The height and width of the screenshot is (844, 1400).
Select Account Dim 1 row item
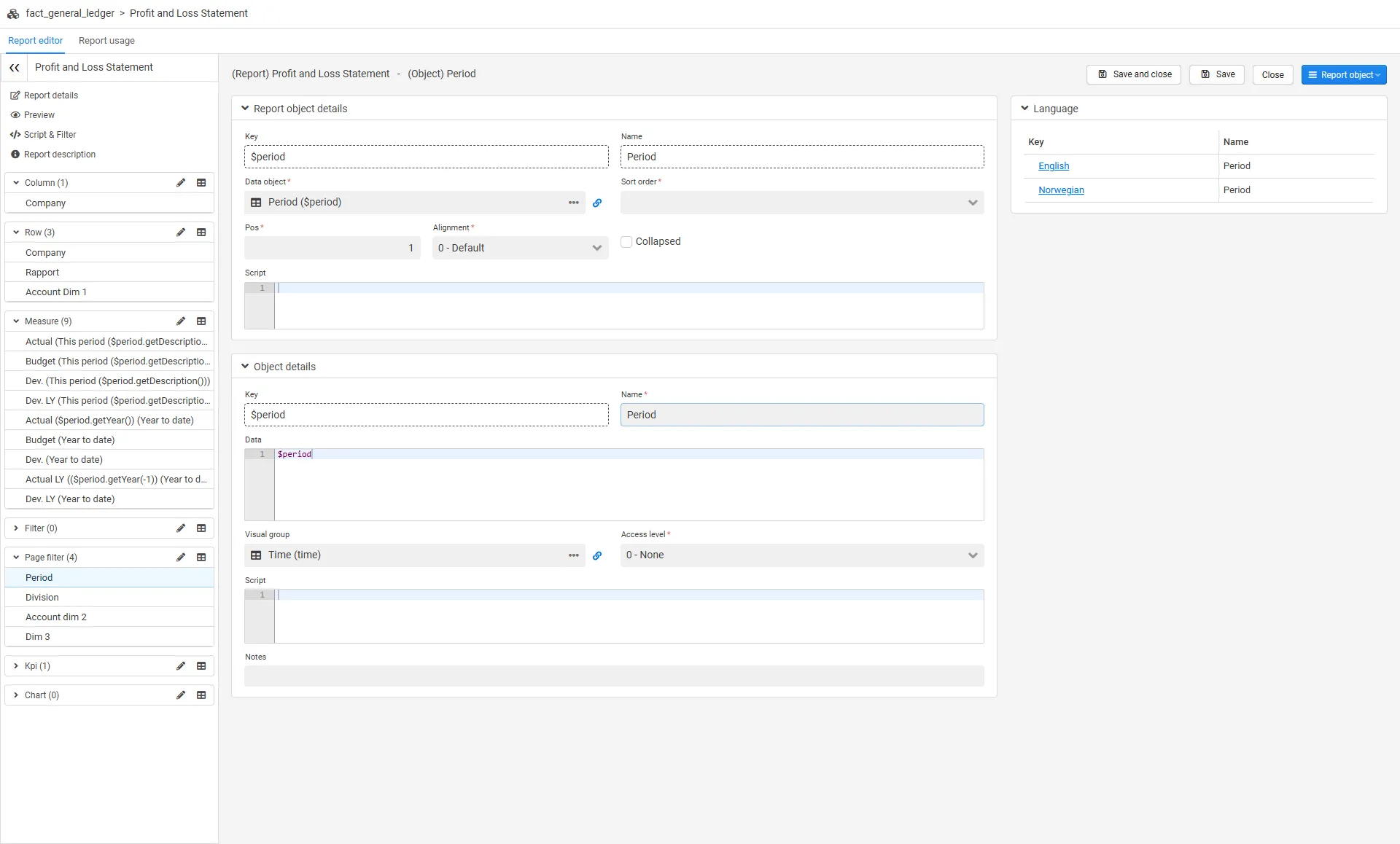(x=109, y=292)
